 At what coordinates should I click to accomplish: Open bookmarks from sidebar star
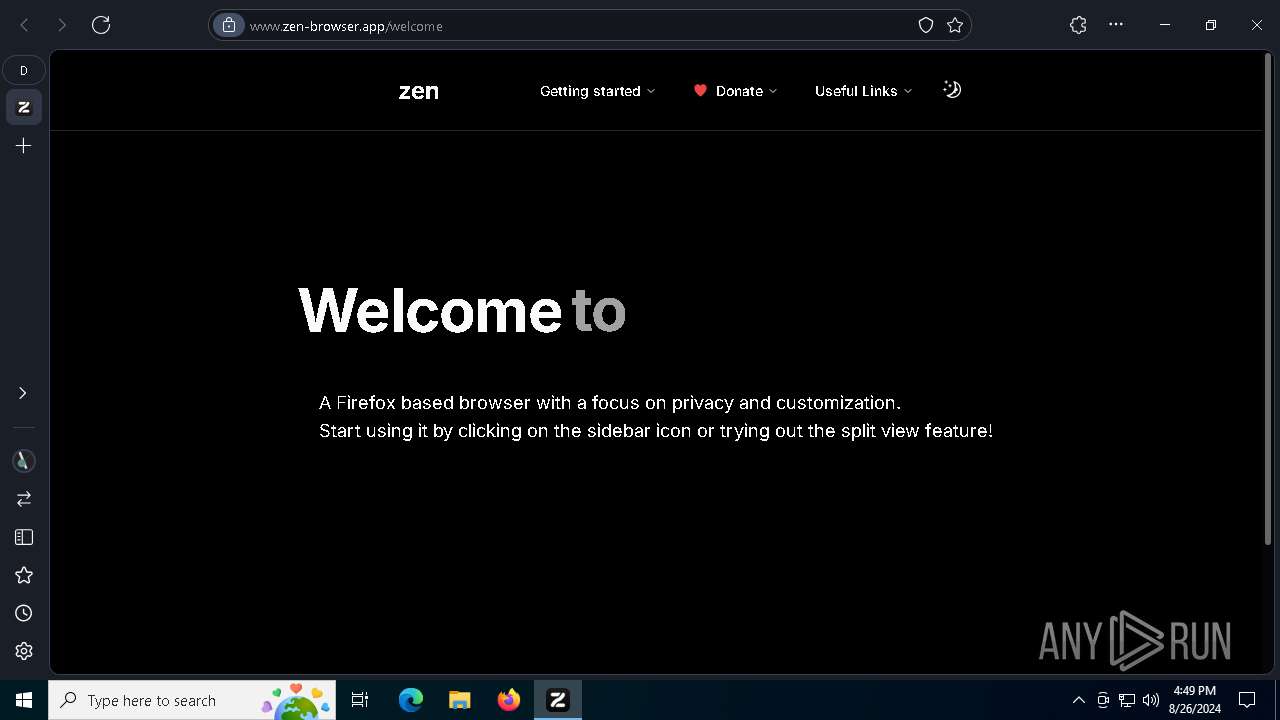tap(24, 575)
